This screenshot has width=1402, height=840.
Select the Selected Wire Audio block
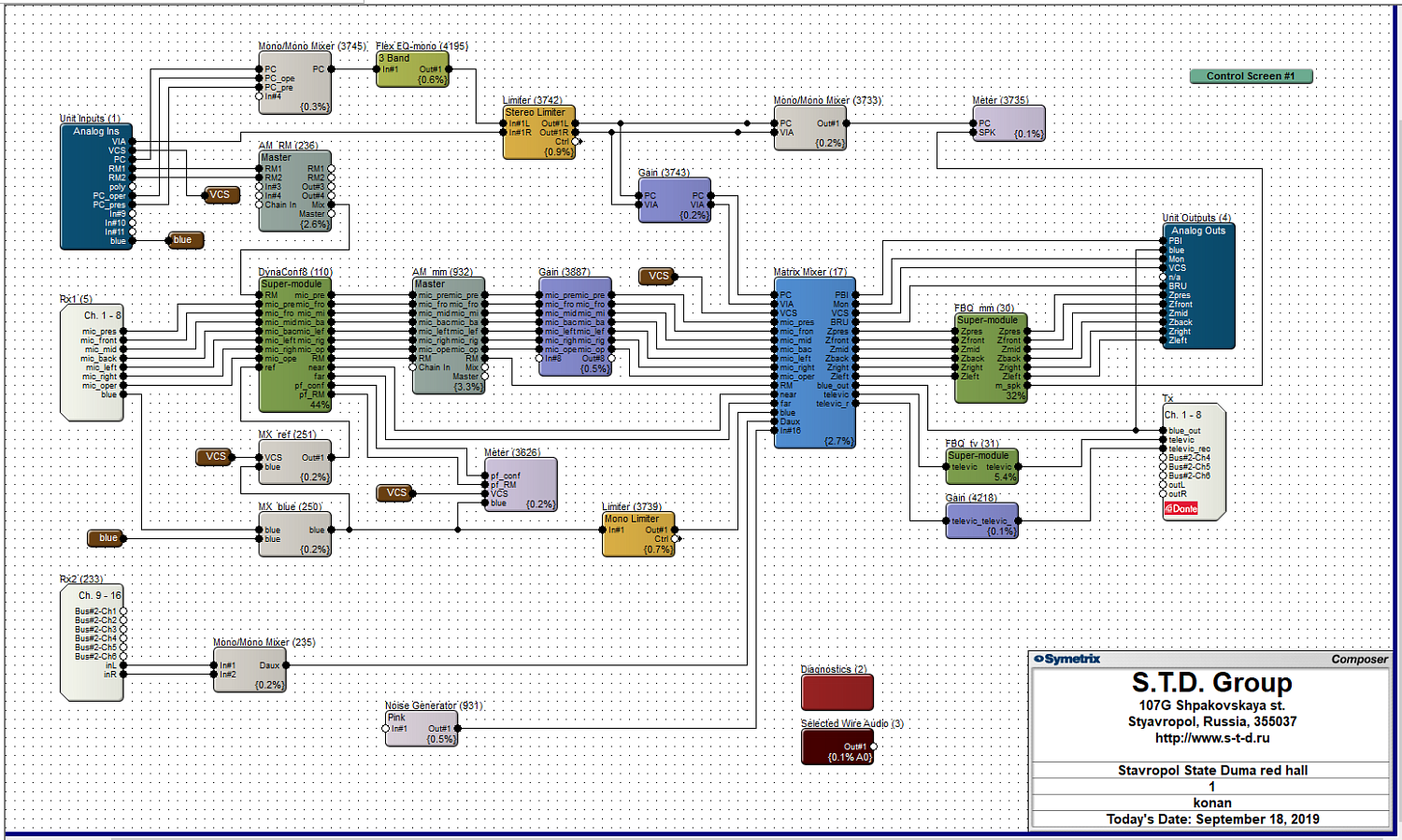[837, 747]
